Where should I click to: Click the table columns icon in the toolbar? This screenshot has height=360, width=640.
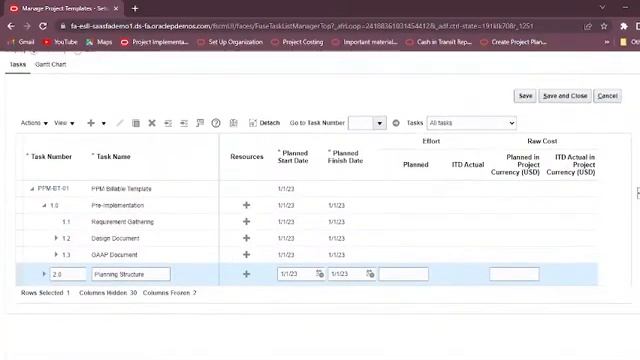coord(136,123)
